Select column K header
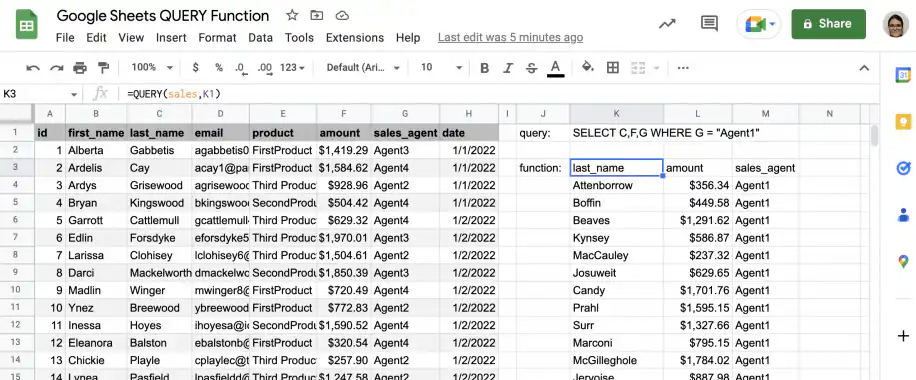This screenshot has width=916, height=380. pyautogui.click(x=616, y=114)
